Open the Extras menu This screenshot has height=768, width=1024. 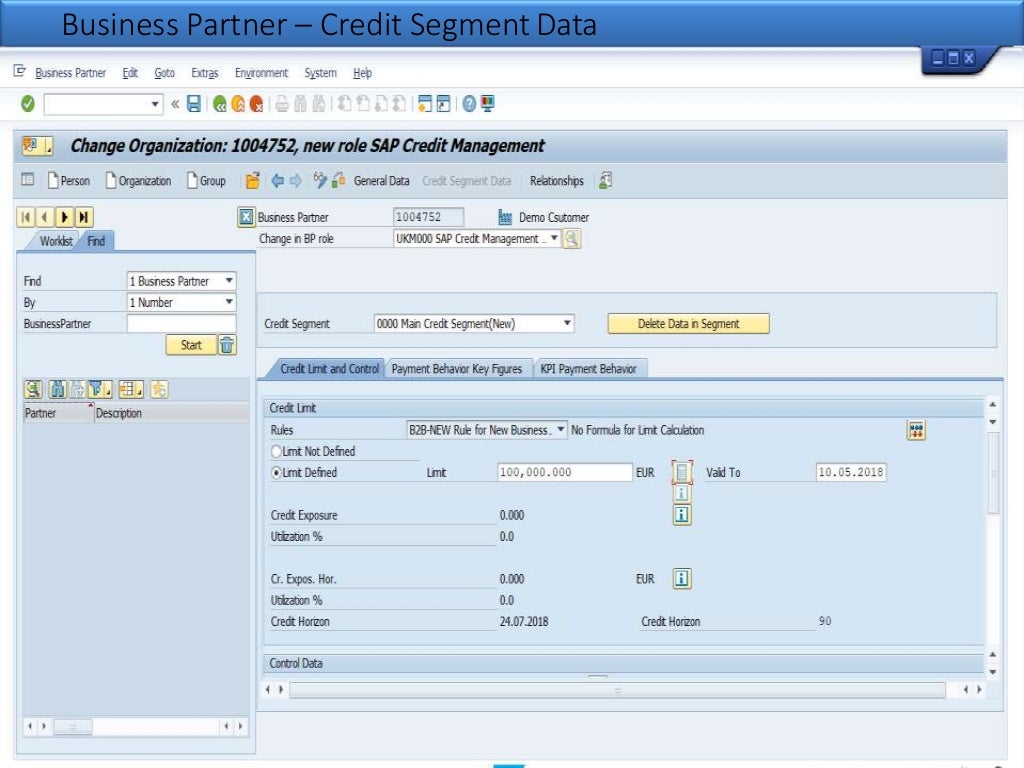coord(204,73)
